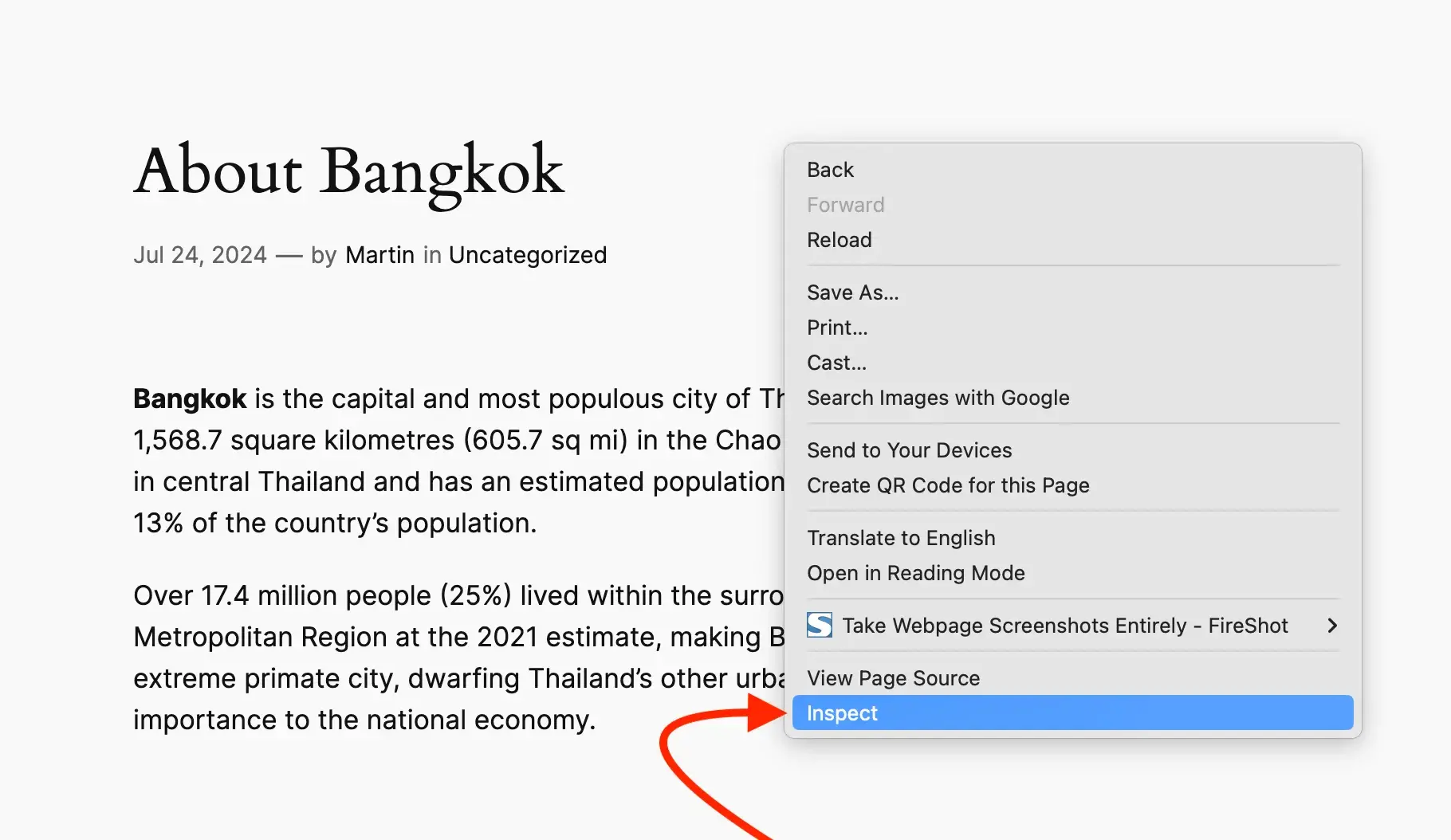Image resolution: width=1451 pixels, height=840 pixels.
Task: Choose View Page Source
Action: pos(1072,678)
